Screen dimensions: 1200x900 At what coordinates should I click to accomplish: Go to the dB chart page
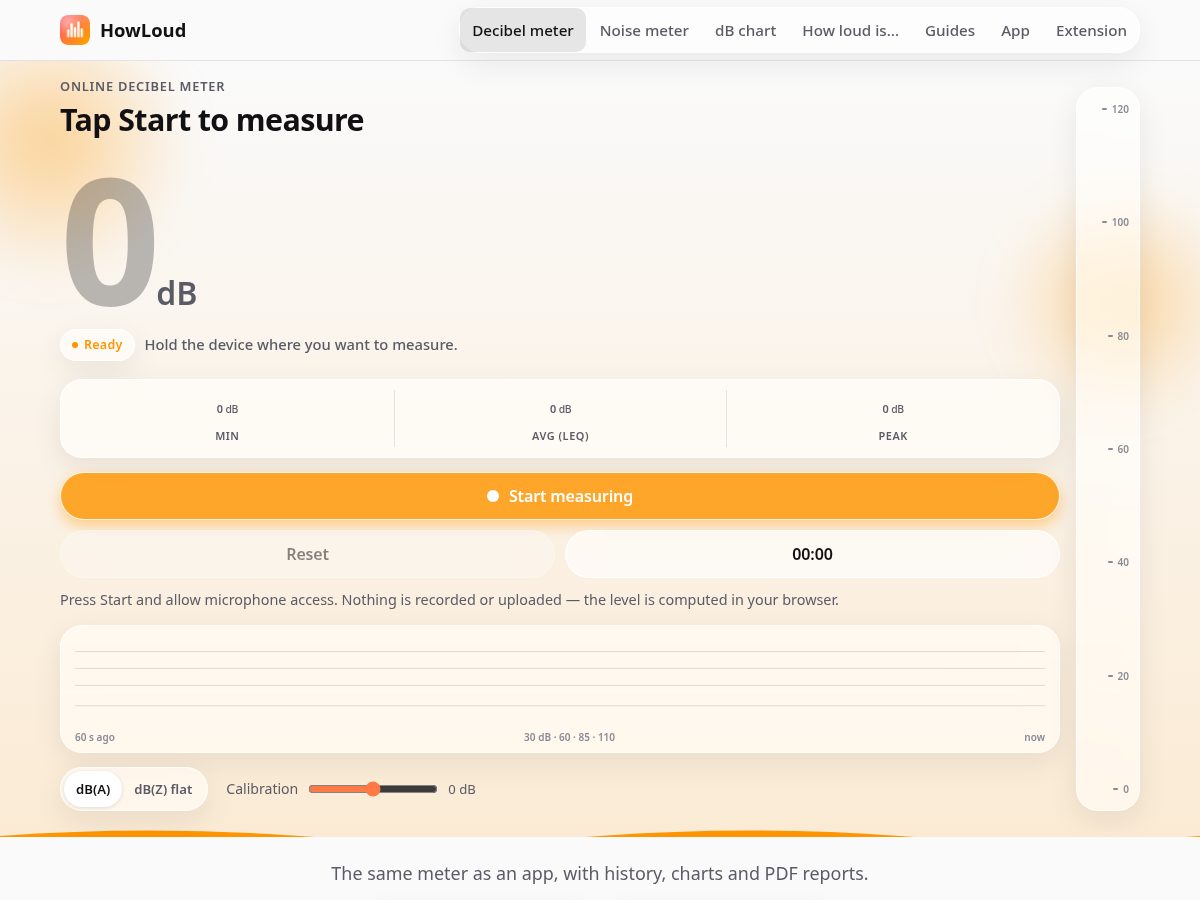[745, 30]
